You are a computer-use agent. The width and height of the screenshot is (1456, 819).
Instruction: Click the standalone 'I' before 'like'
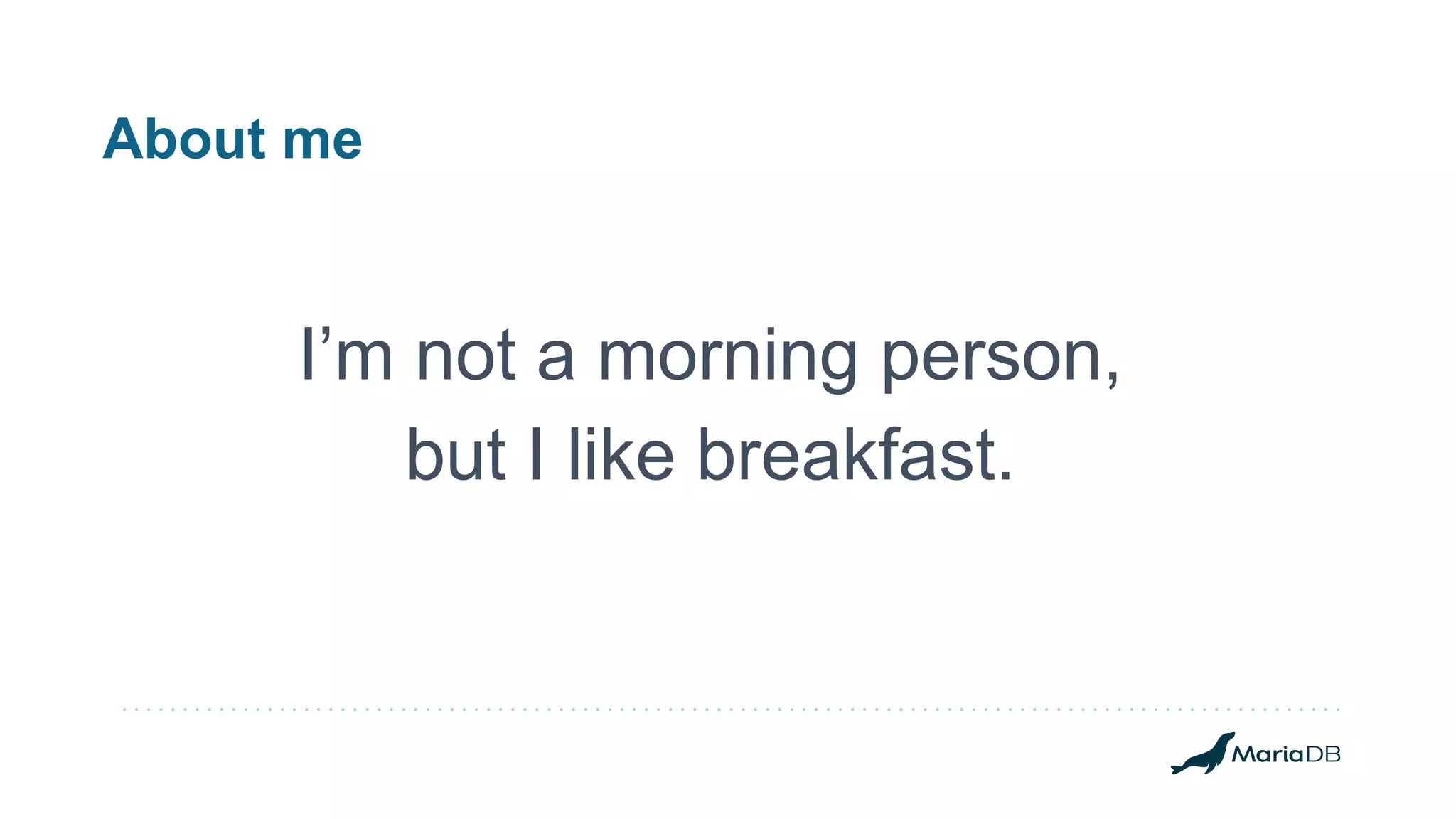tap(537, 454)
